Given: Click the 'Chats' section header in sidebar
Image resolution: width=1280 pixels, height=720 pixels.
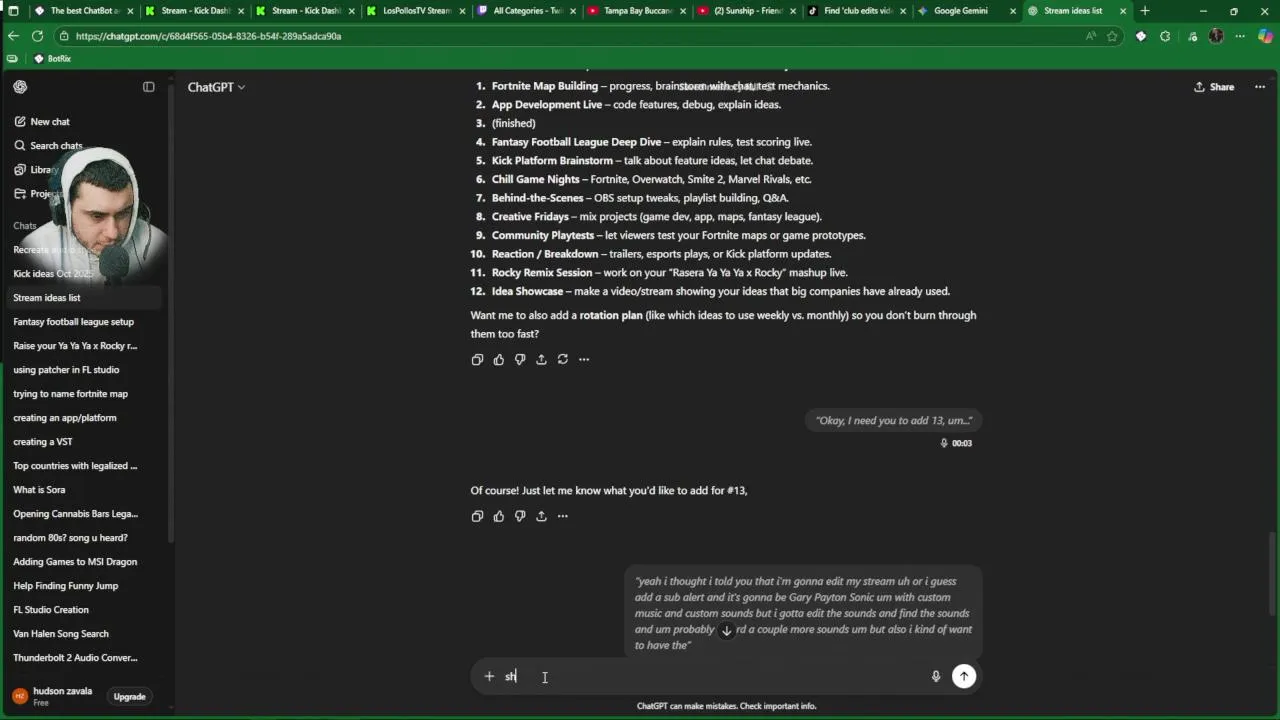Looking at the screenshot, I should tap(25, 226).
